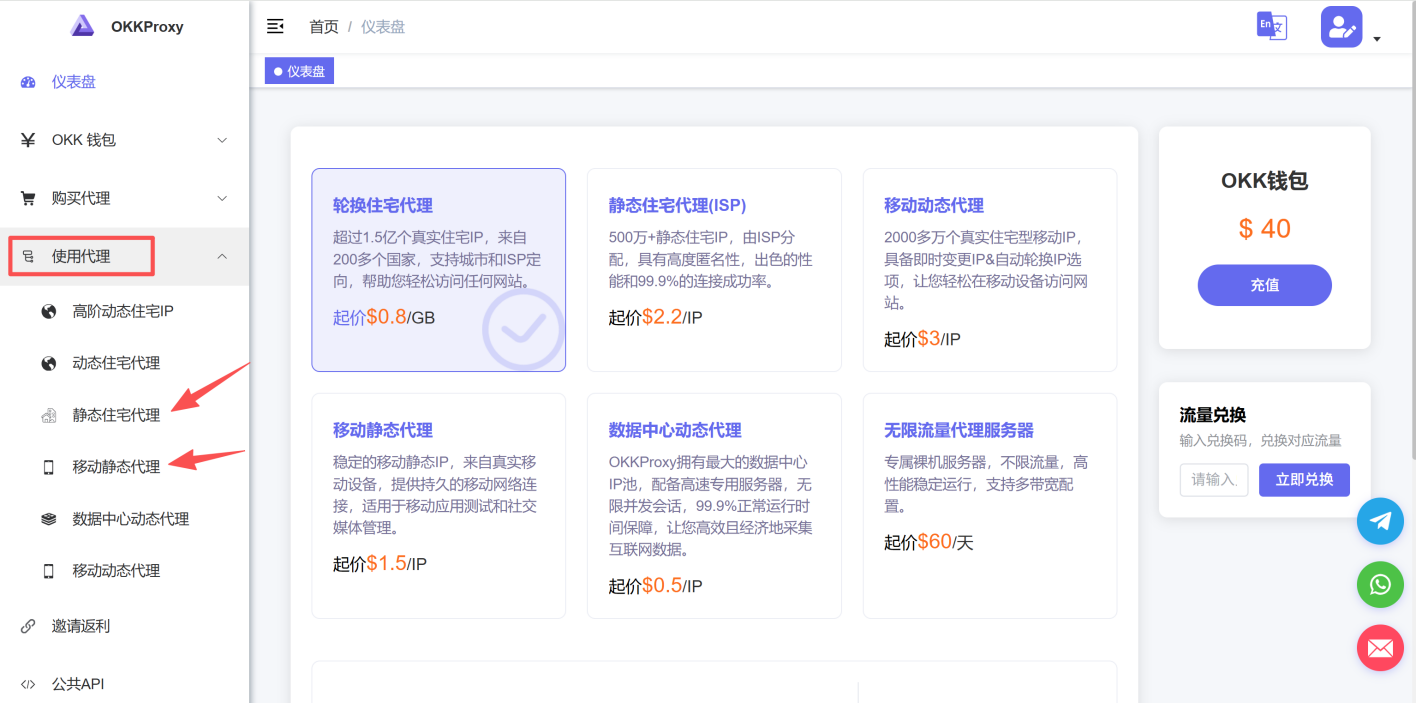The width and height of the screenshot is (1416, 703).
Task: Open the user account dropdown arrow
Action: coord(1377,39)
